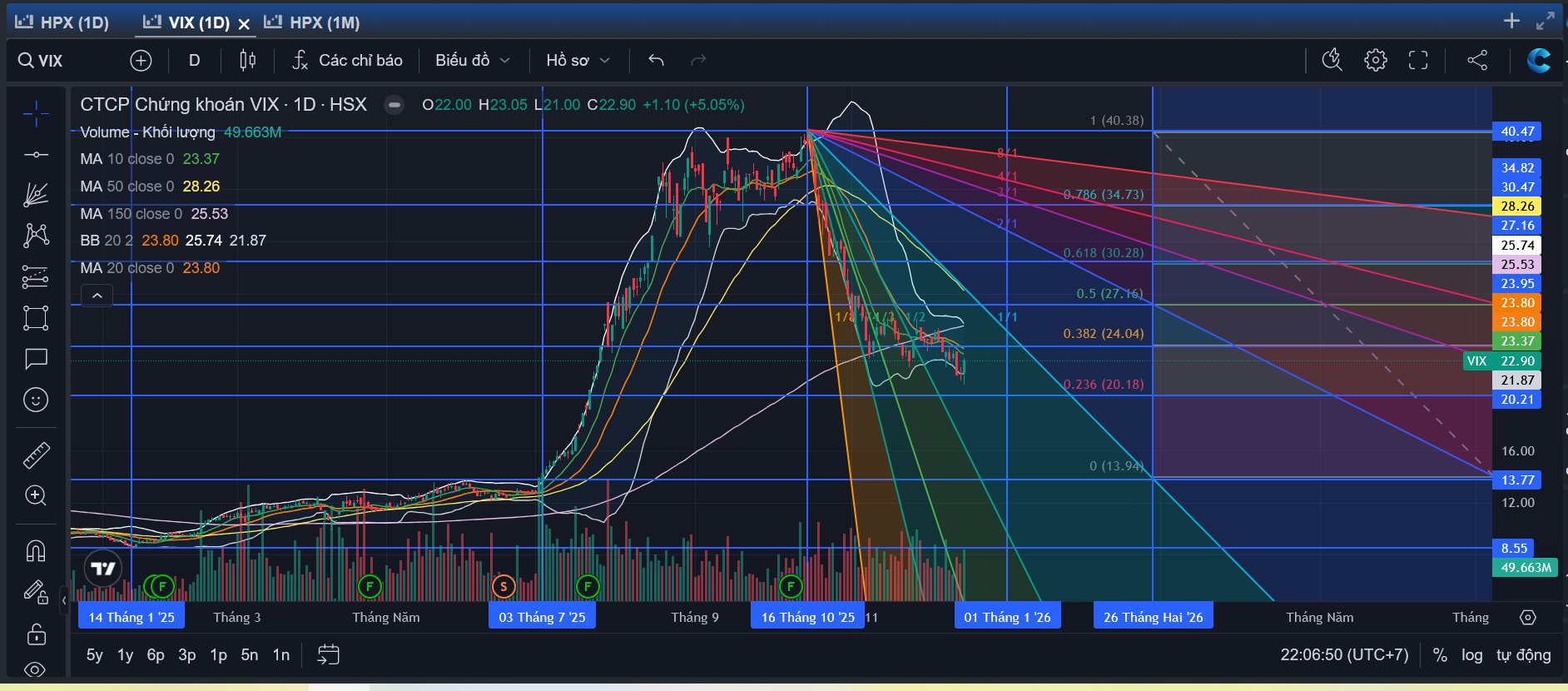
Task: Open the D interval selector
Action: pos(195,60)
